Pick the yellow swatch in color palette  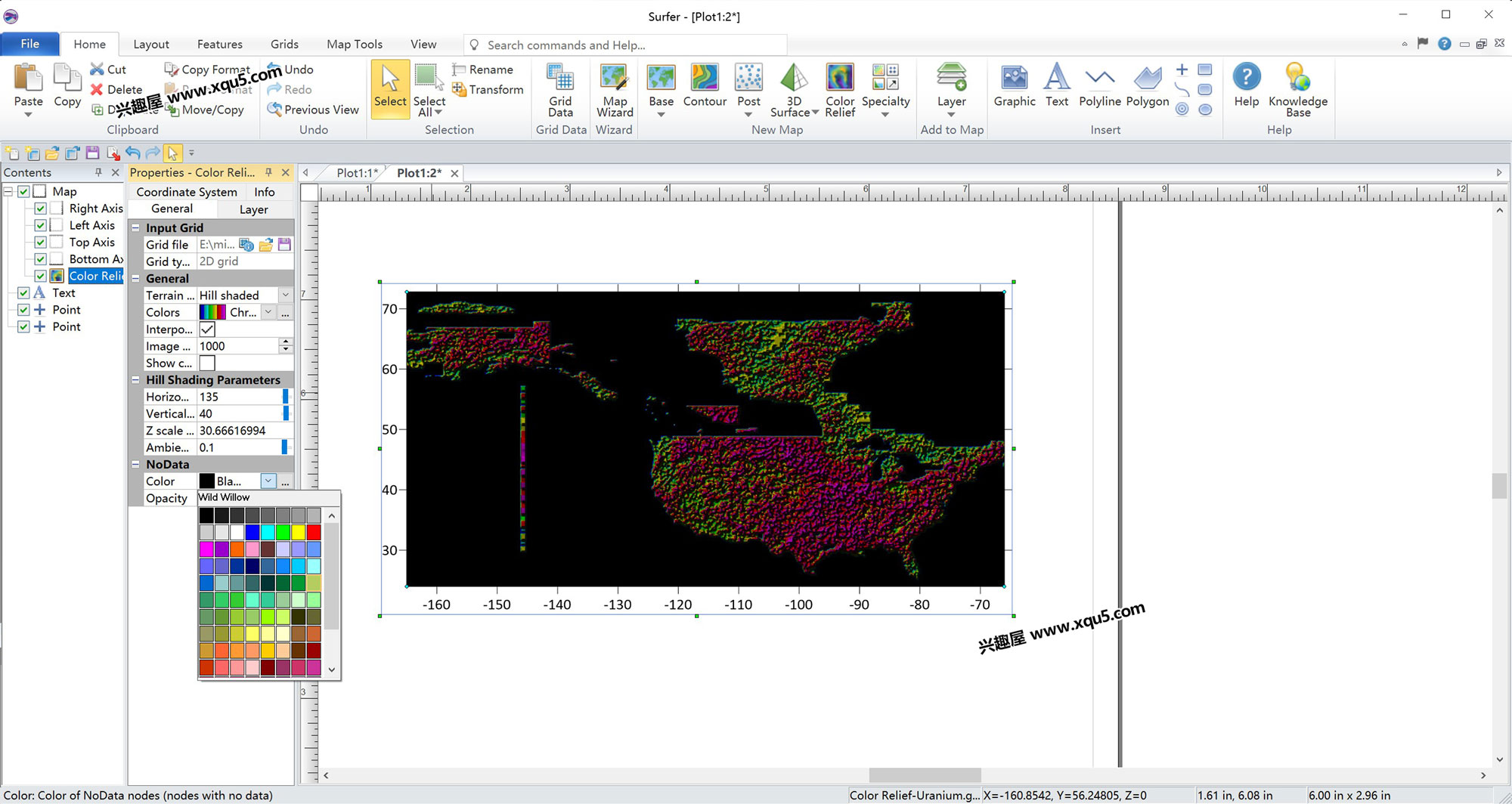click(x=299, y=532)
